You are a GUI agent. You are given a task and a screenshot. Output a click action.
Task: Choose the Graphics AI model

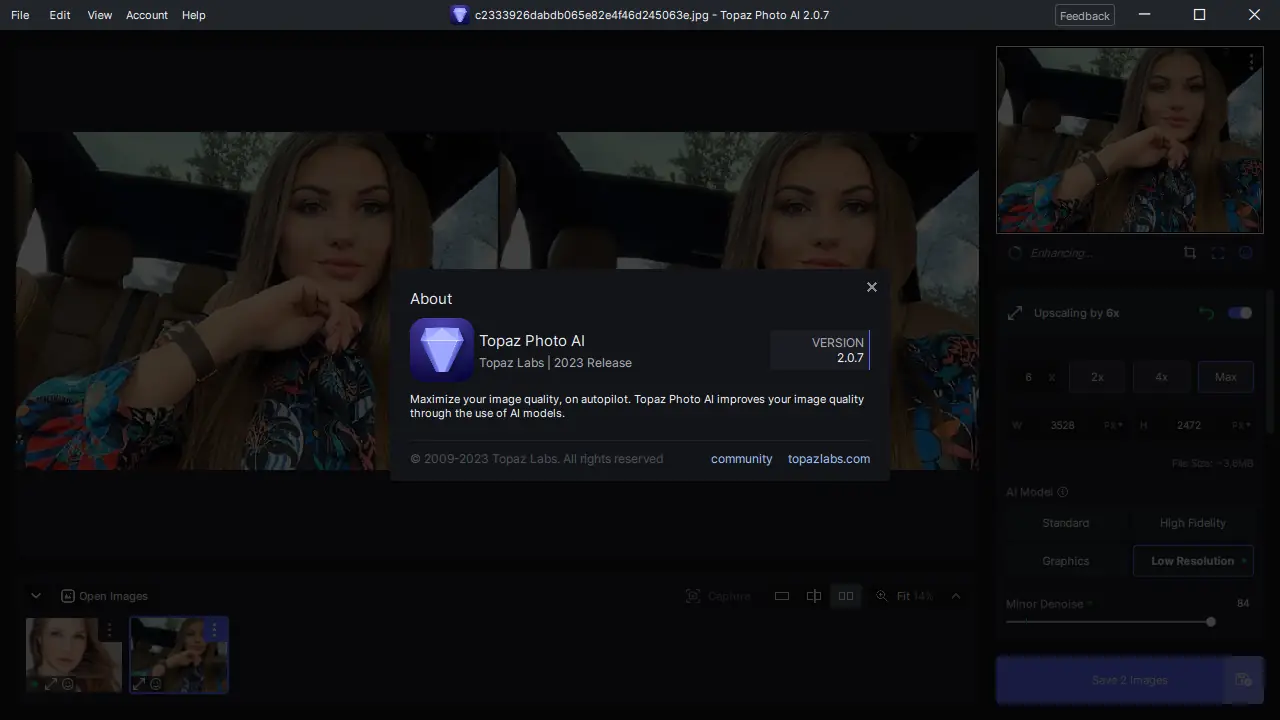1066,561
